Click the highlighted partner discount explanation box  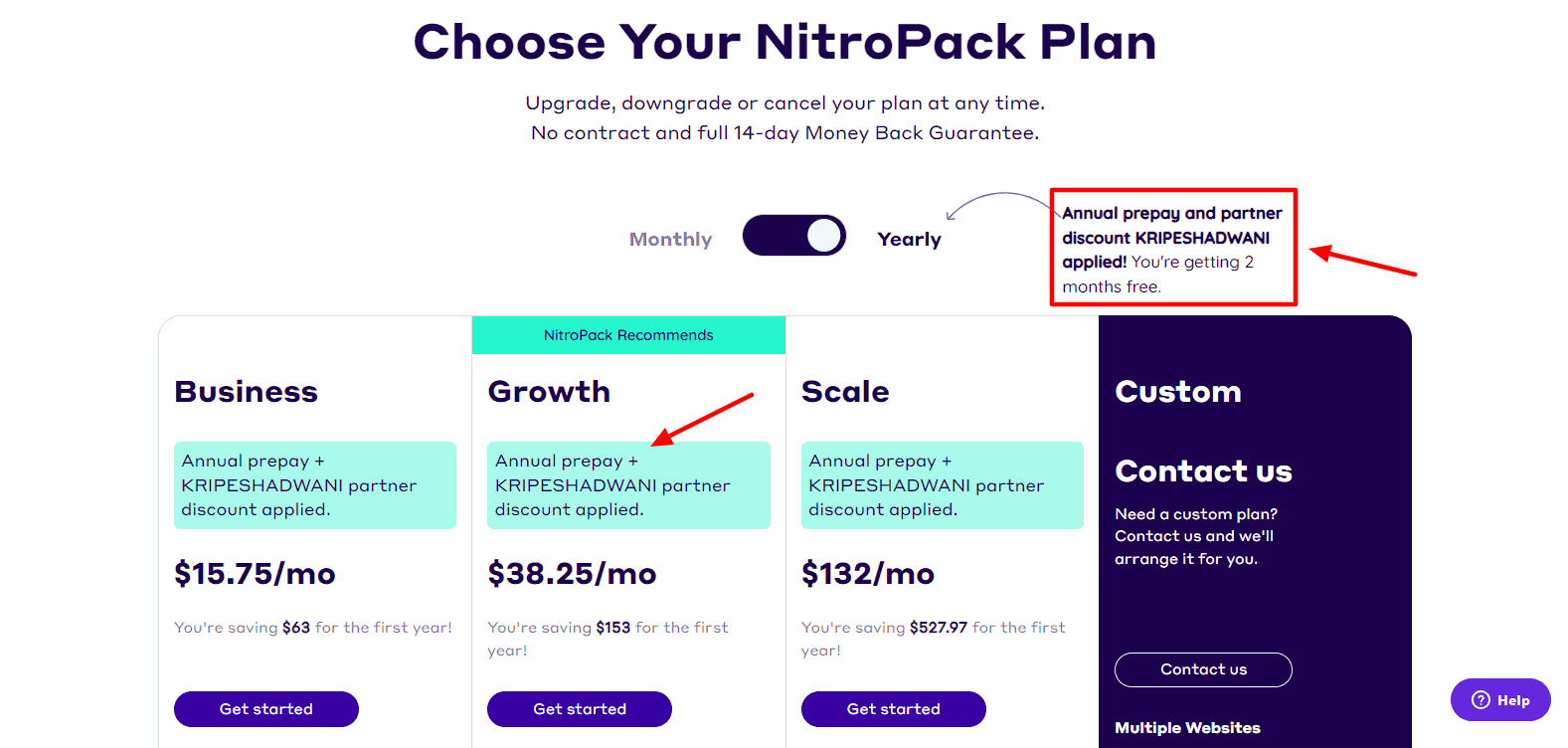coord(1173,247)
